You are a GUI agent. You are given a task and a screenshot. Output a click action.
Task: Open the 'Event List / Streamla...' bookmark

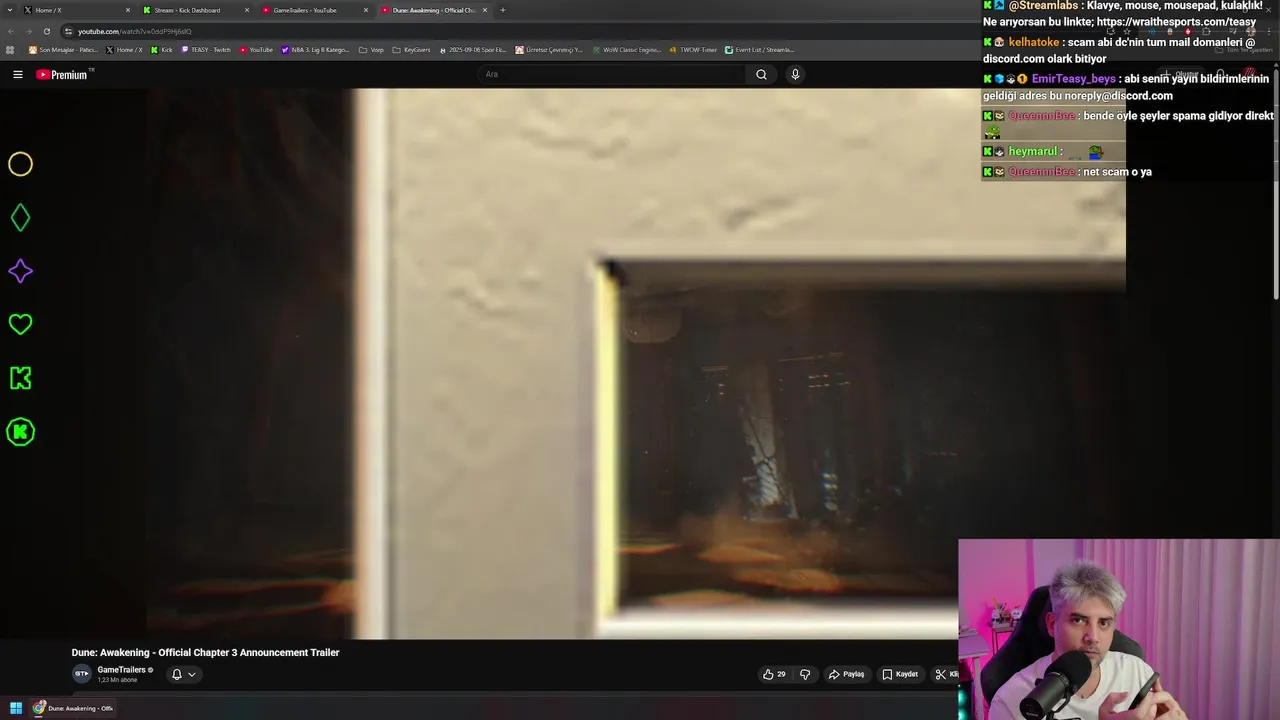pyautogui.click(x=760, y=49)
